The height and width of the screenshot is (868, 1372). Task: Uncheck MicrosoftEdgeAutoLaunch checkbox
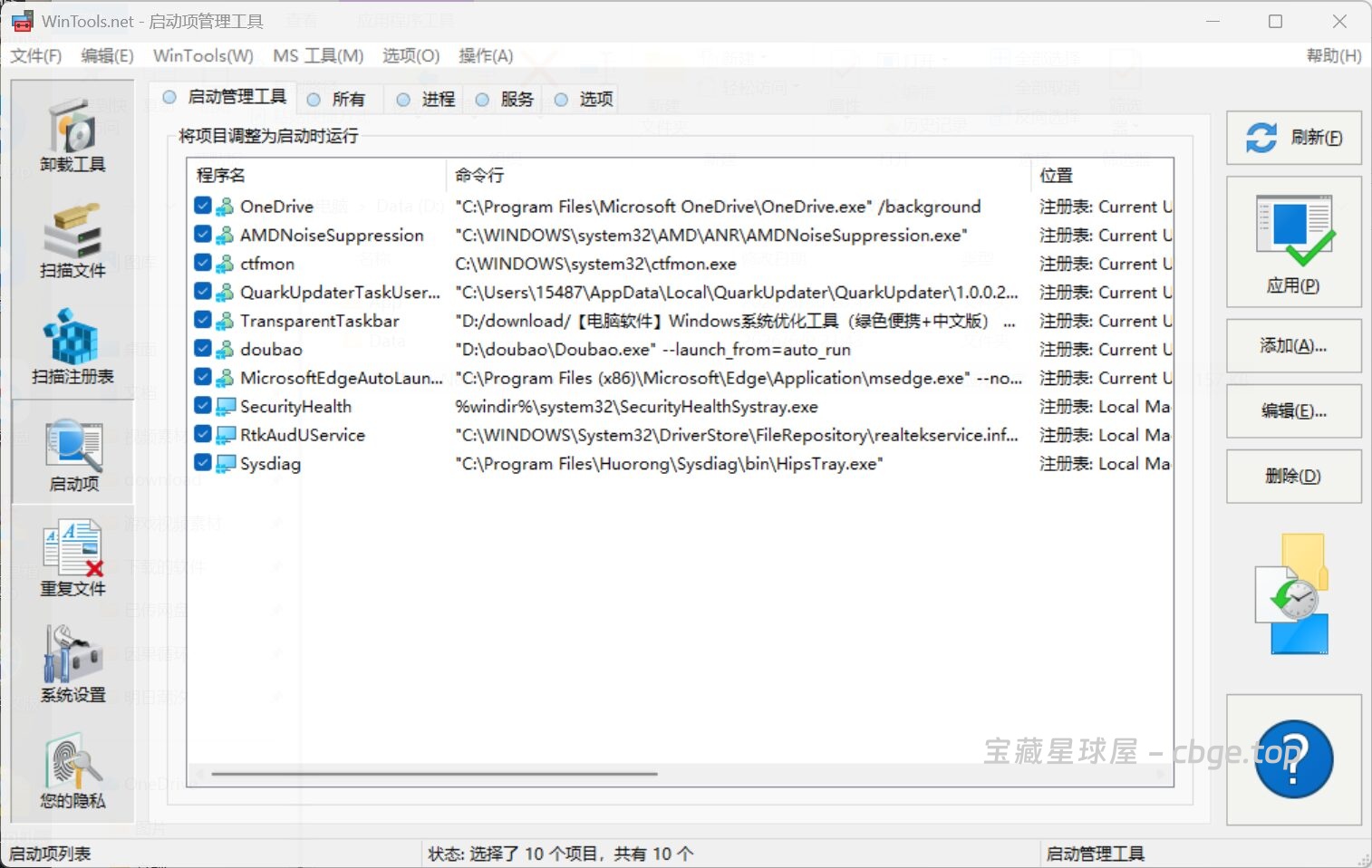tap(203, 377)
